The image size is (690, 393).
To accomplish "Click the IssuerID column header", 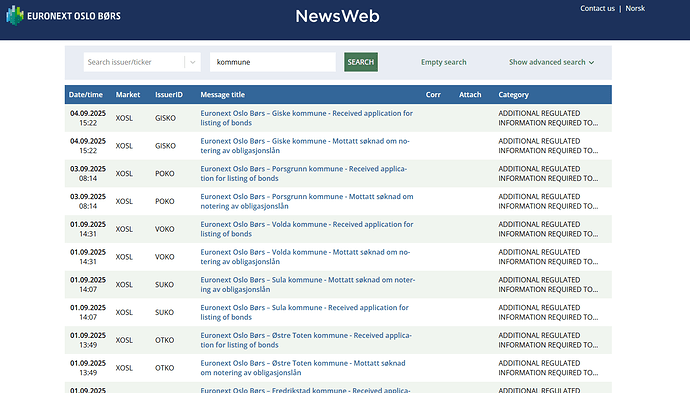I will tap(169, 95).
